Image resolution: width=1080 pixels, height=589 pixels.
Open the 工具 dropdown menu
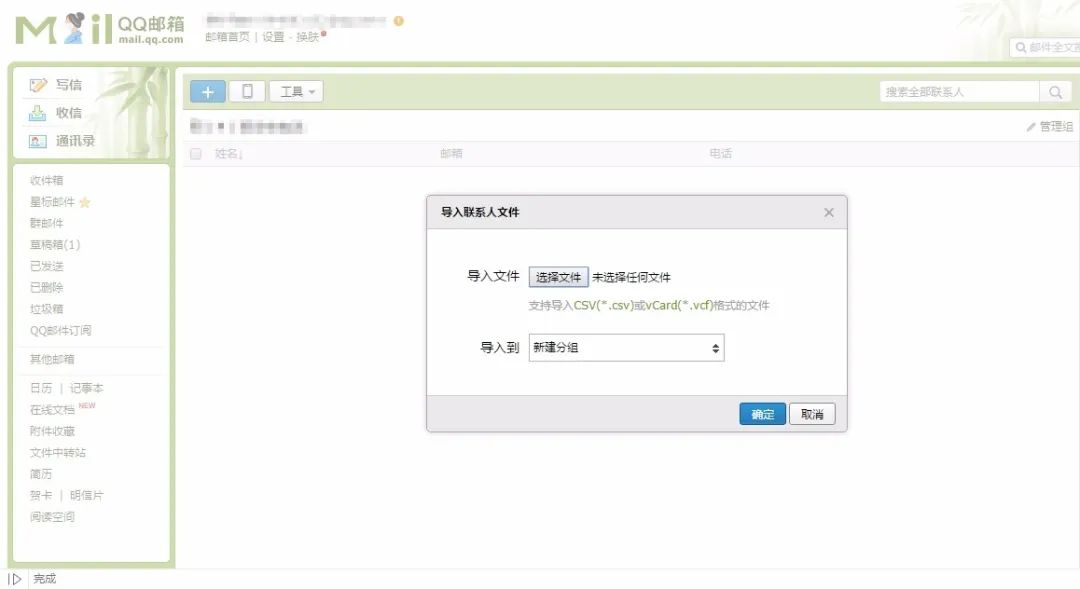tap(295, 91)
